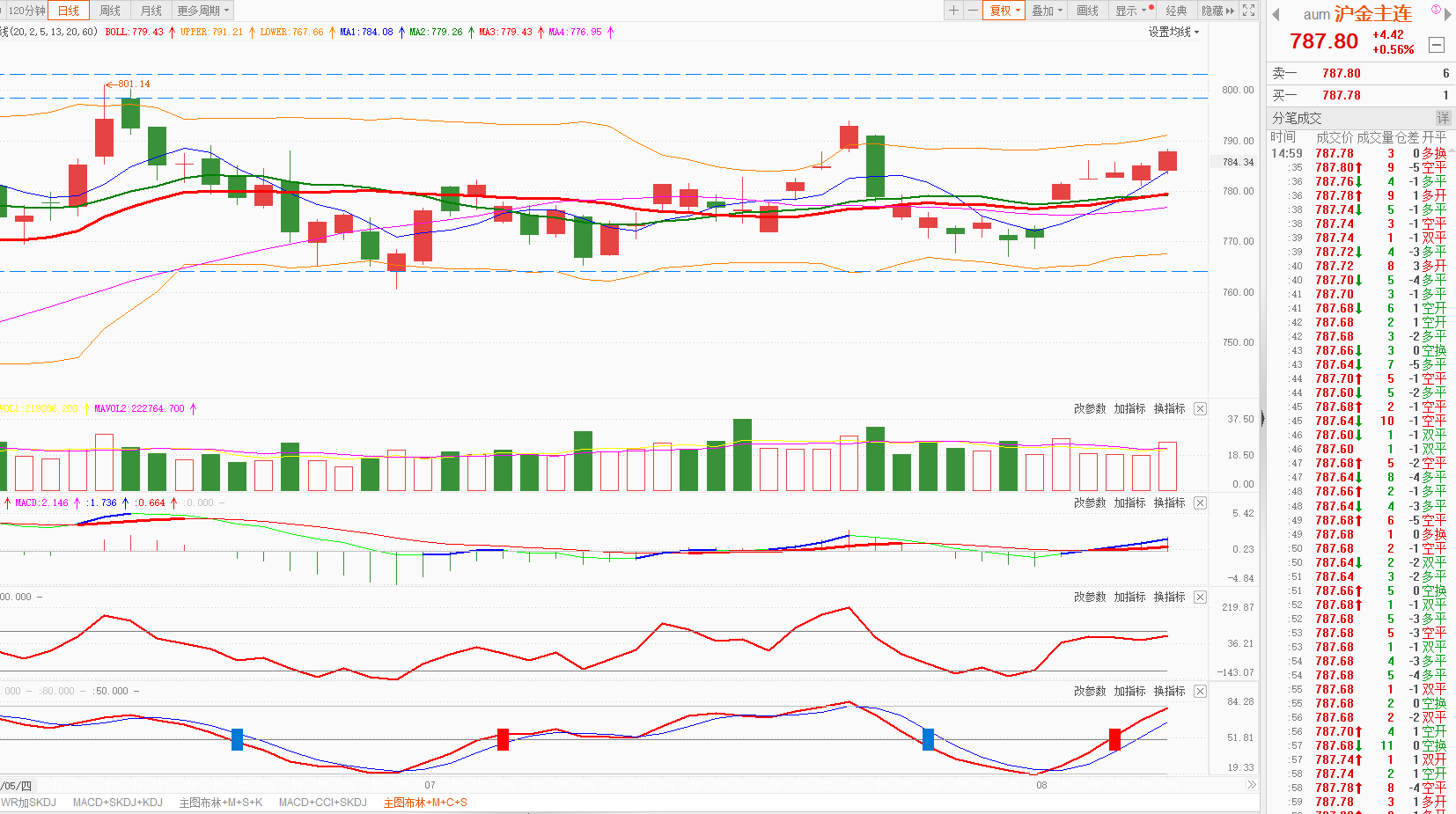Click 加指标 in the KDJ panel
1456x814 pixels.
(x=1129, y=691)
